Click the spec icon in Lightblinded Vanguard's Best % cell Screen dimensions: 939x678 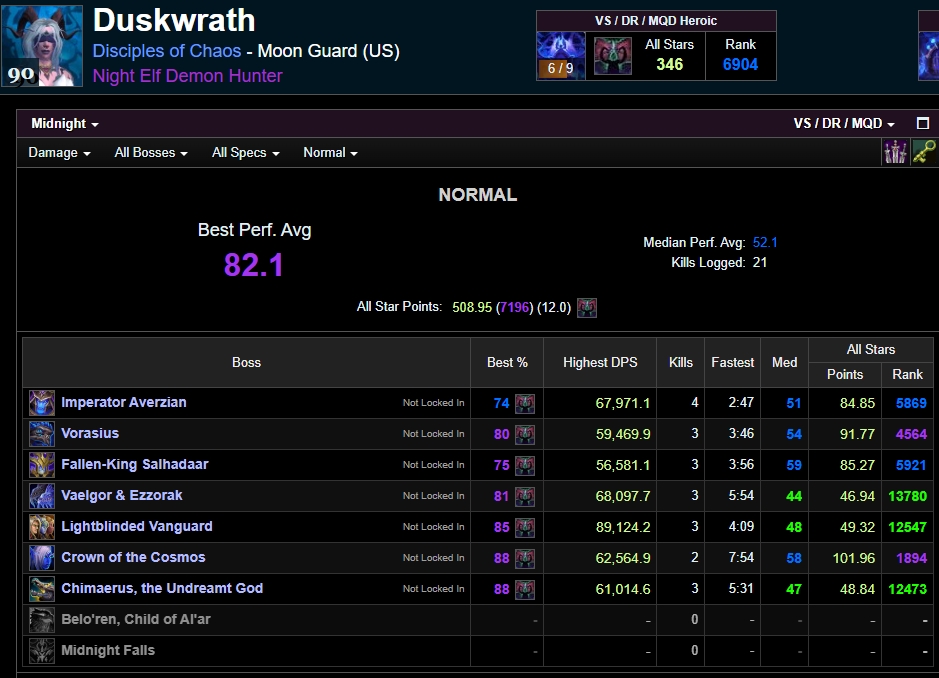525,528
